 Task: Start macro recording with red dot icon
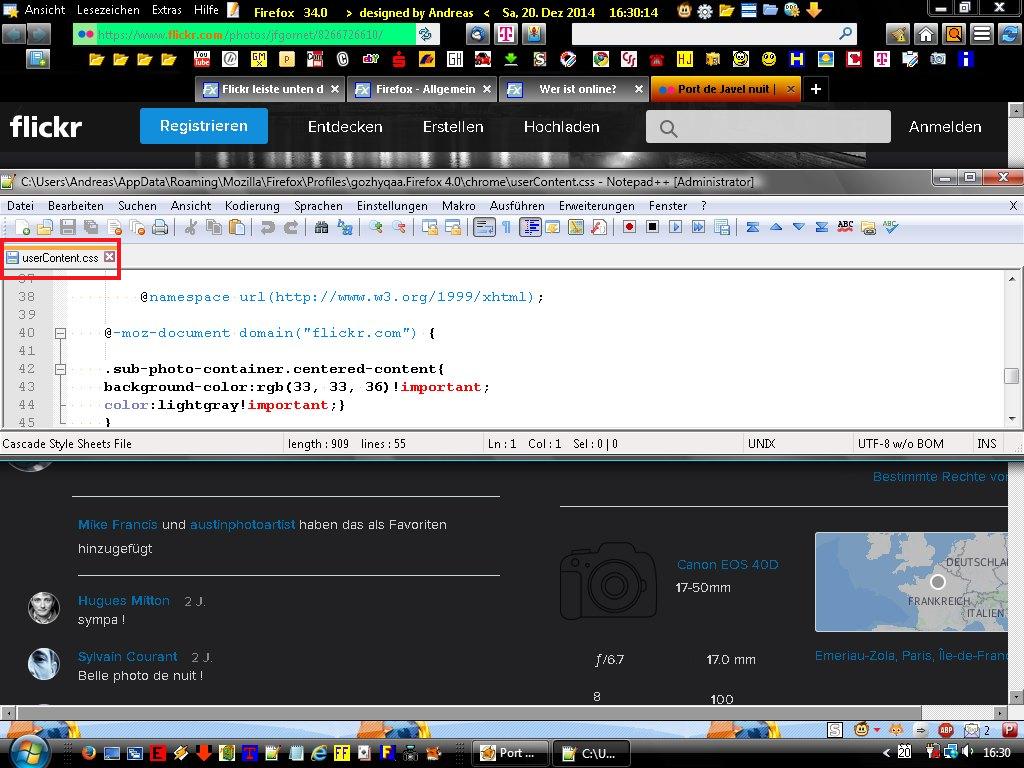point(629,228)
